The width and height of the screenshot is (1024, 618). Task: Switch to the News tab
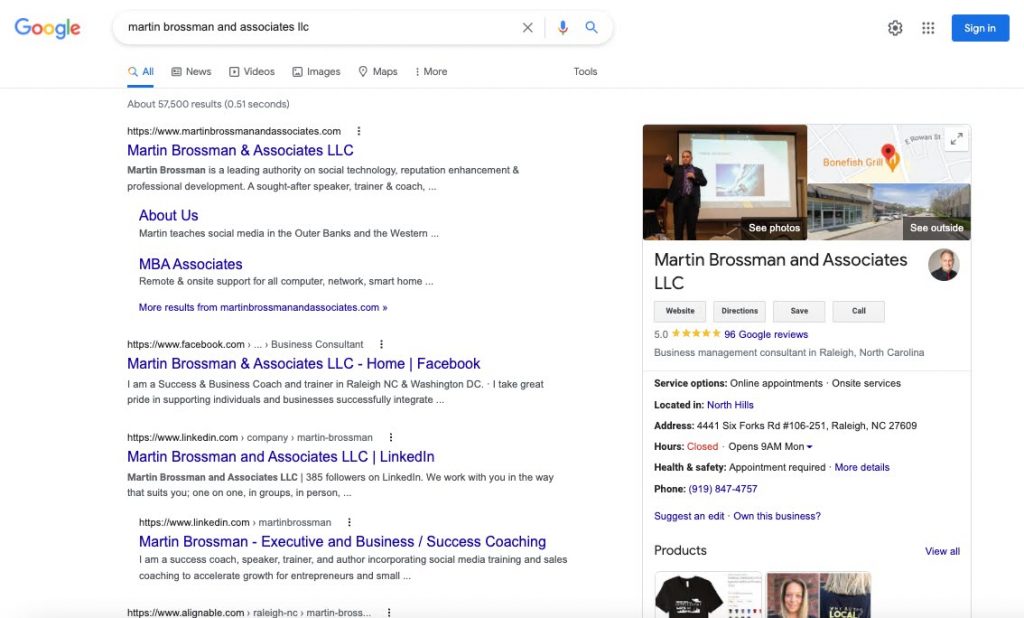coord(191,72)
